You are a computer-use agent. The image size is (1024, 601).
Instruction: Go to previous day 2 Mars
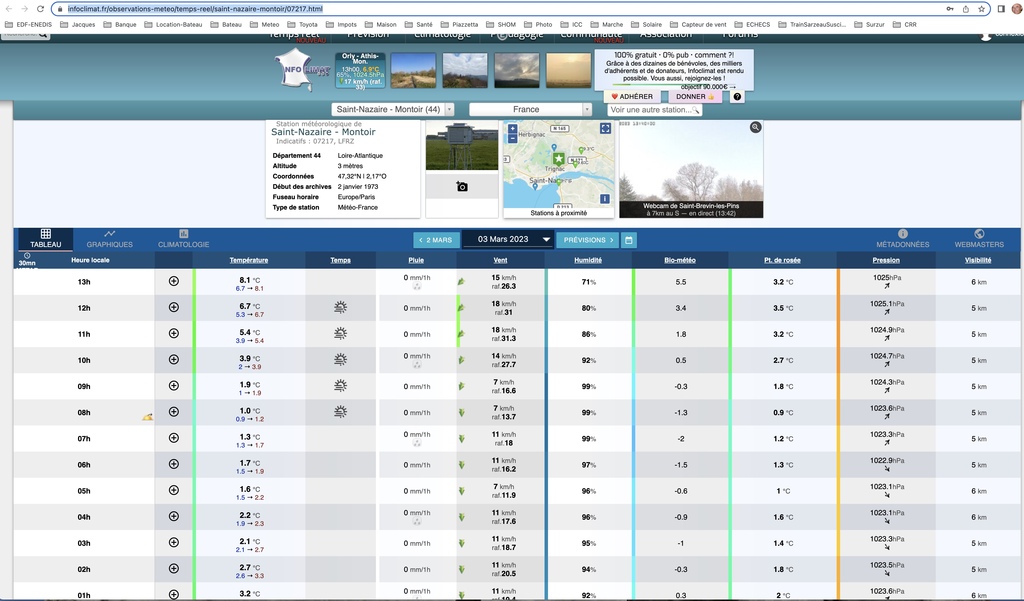pos(436,240)
